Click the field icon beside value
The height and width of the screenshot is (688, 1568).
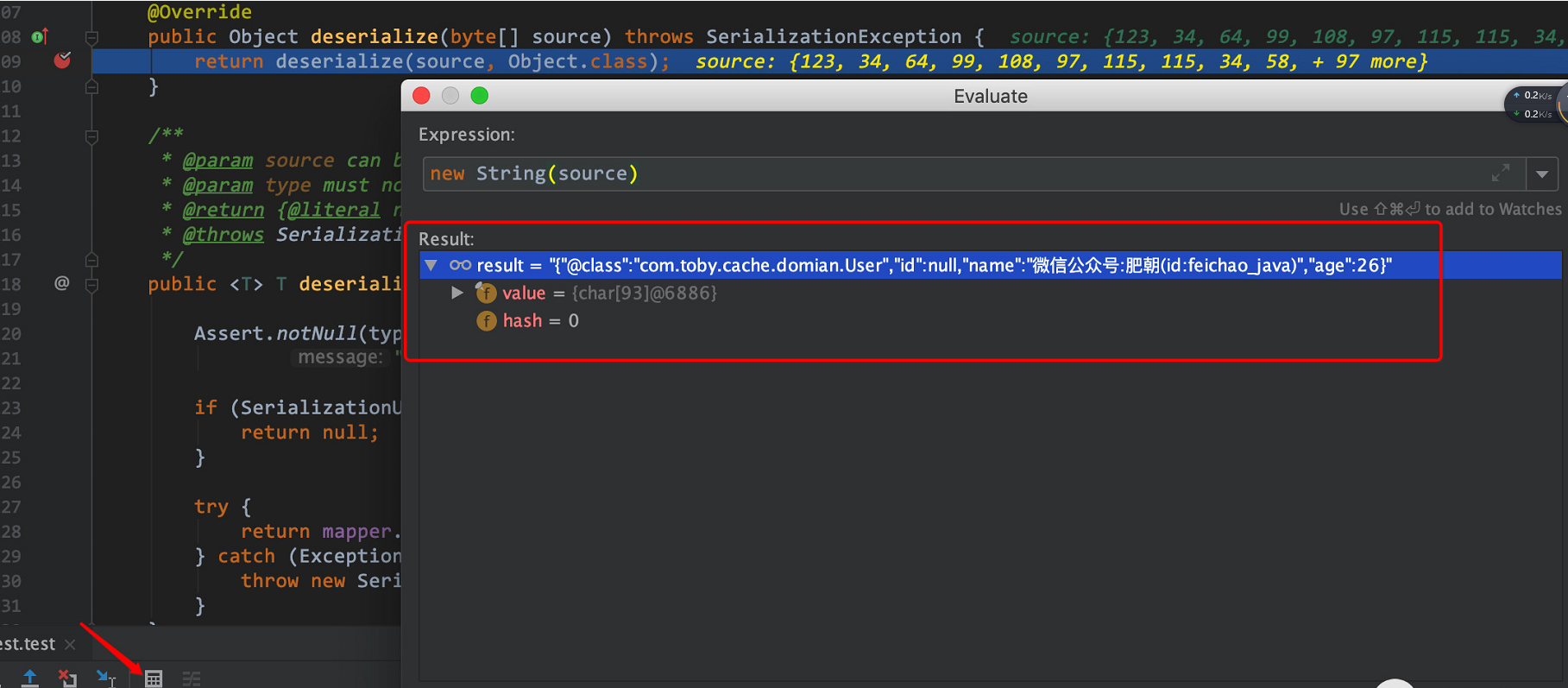486,293
